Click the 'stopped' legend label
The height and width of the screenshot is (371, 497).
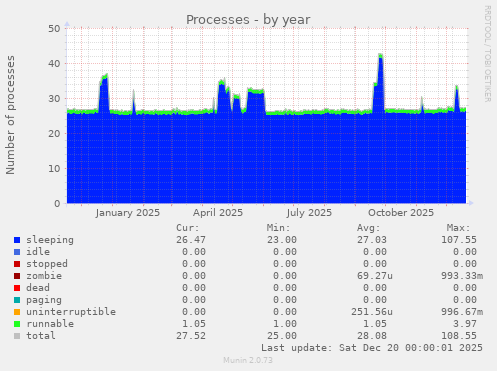click(x=47, y=264)
